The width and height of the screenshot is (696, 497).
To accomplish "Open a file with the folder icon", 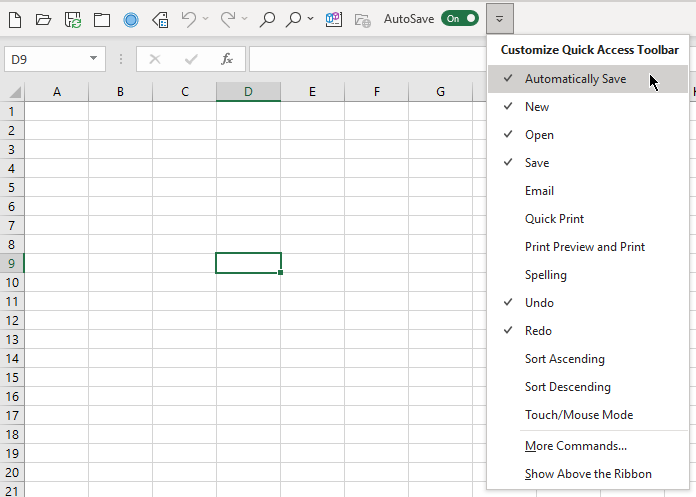I will tap(44, 20).
